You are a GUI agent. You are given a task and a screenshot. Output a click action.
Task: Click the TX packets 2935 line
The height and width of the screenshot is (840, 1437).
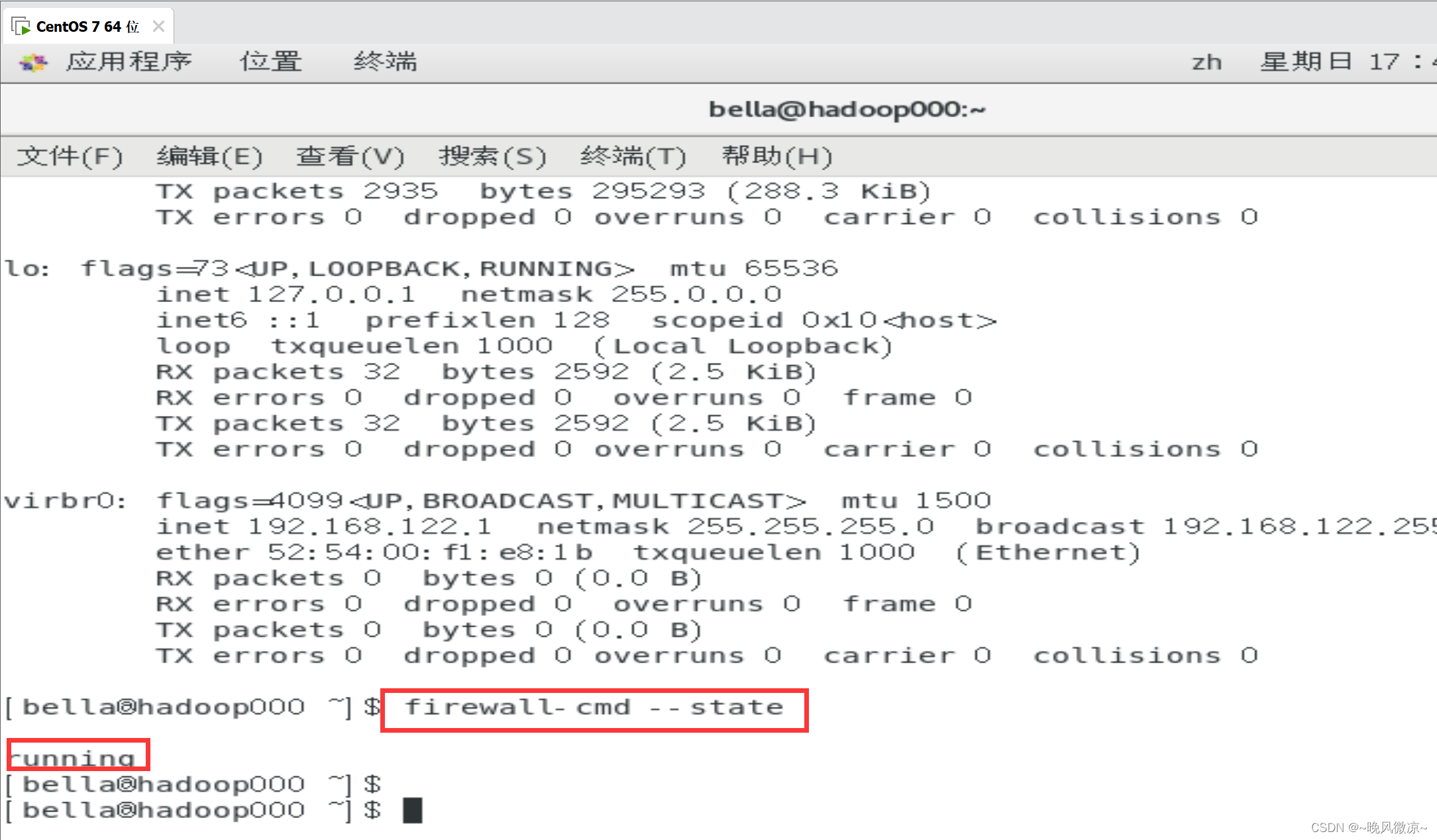point(543,191)
